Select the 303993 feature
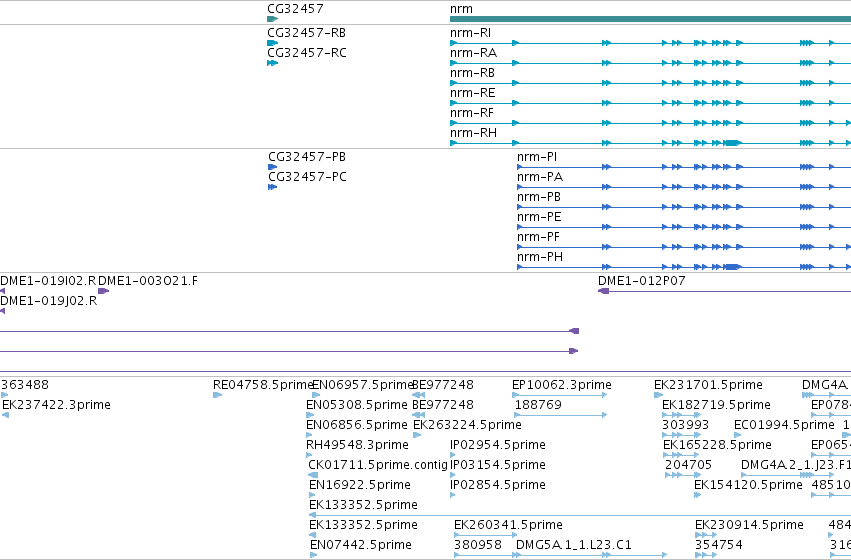851x560 pixels. 685,425
